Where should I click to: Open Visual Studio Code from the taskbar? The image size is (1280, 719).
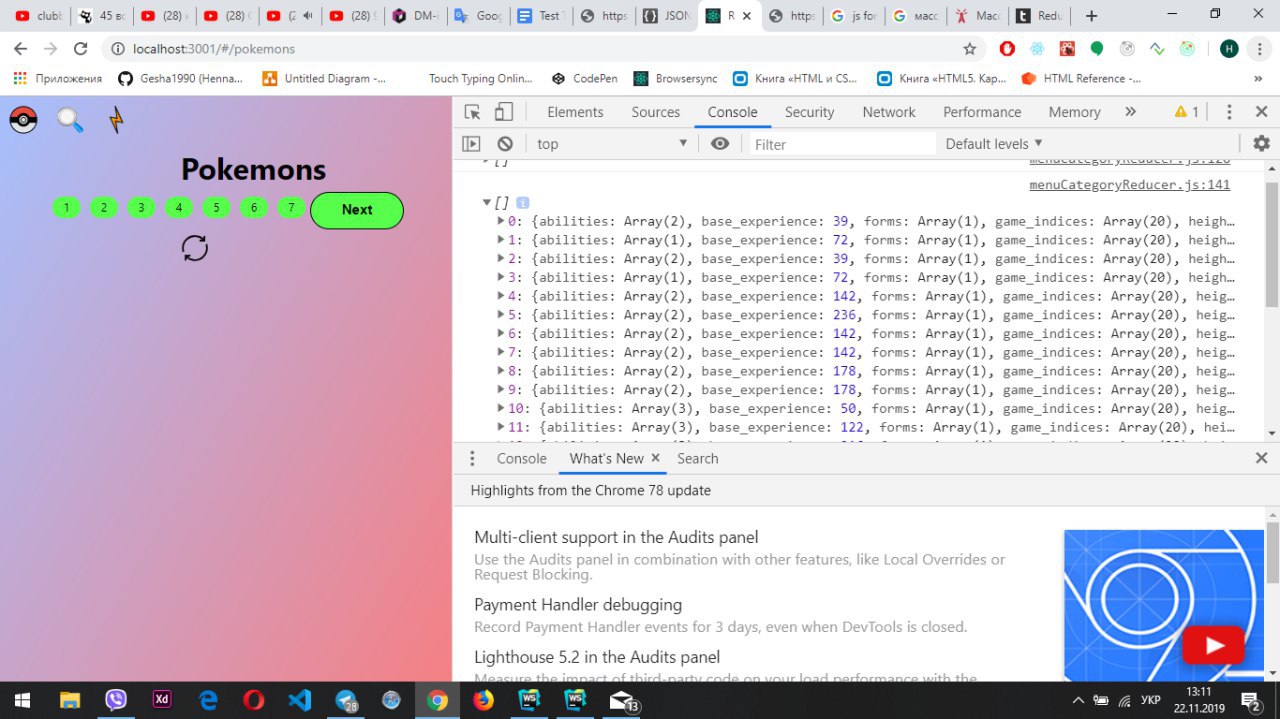(x=300, y=700)
